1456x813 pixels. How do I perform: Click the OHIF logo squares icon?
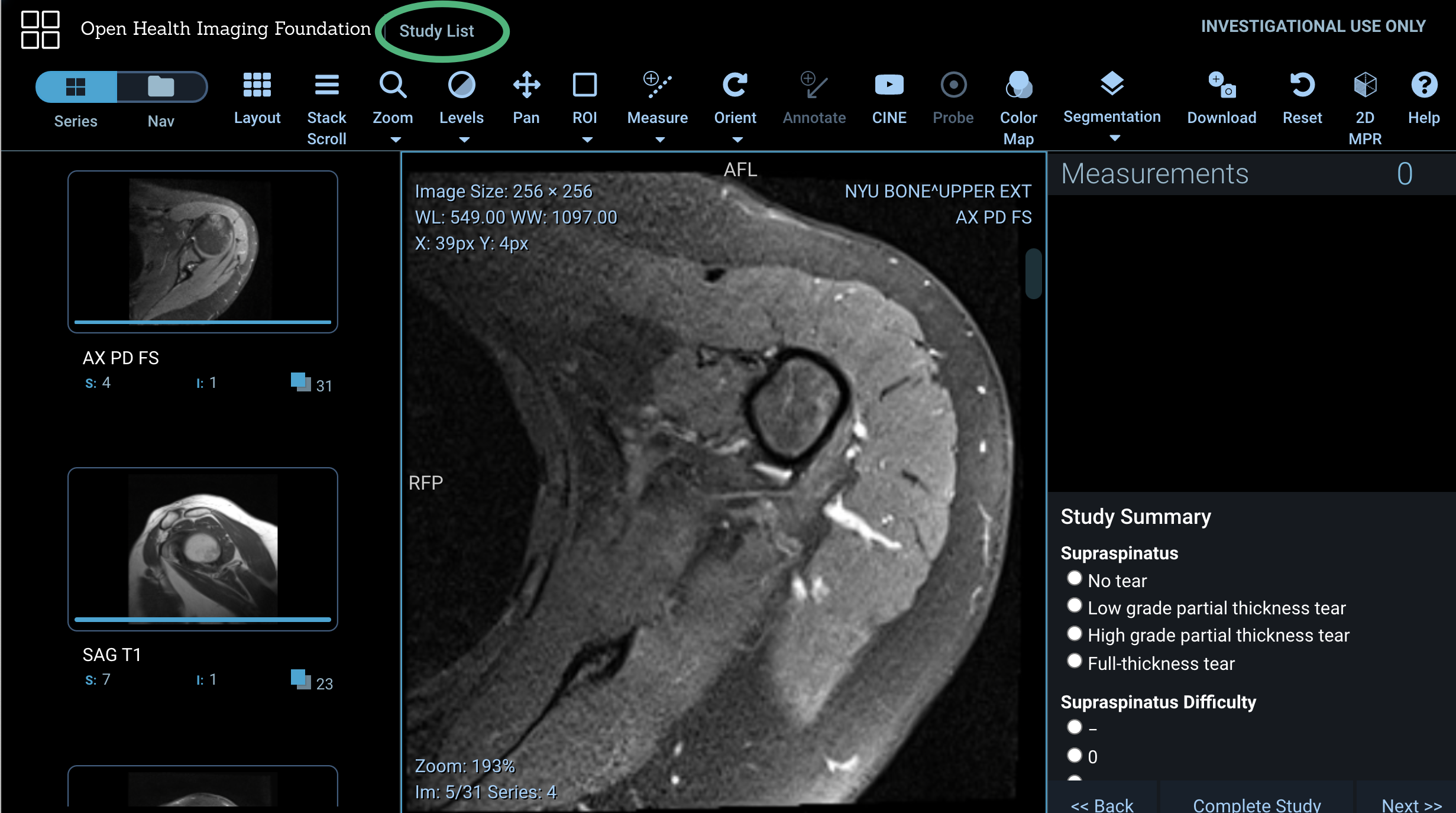pos(40,30)
